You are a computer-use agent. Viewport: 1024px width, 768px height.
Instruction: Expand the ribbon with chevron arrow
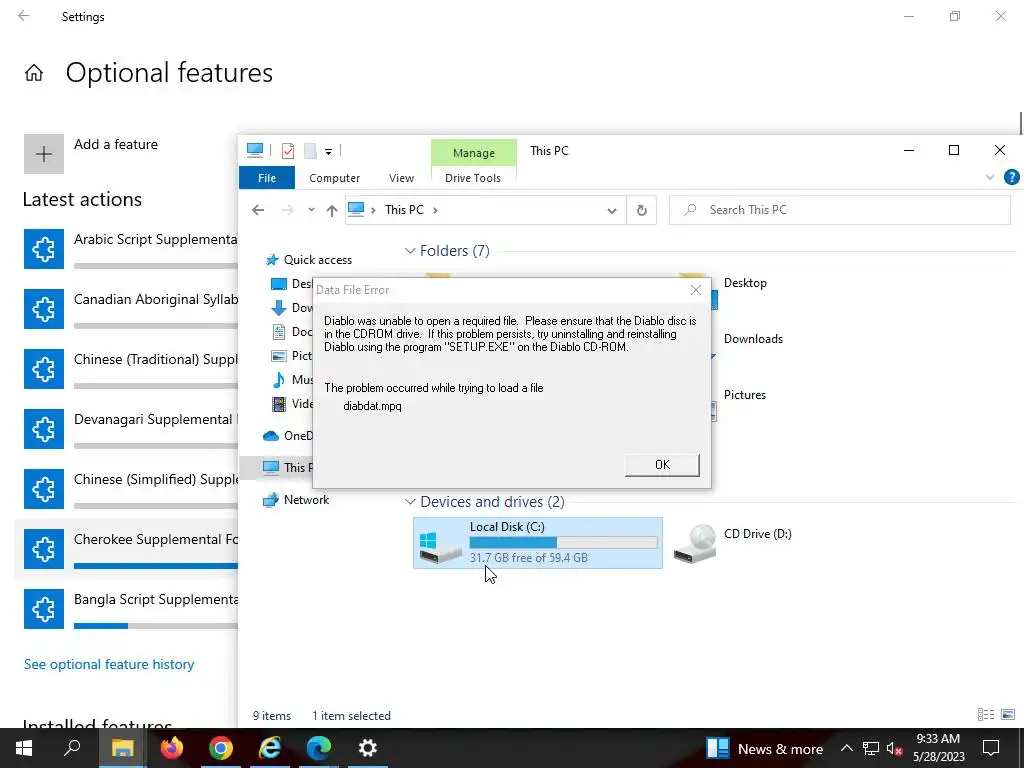[x=989, y=177]
